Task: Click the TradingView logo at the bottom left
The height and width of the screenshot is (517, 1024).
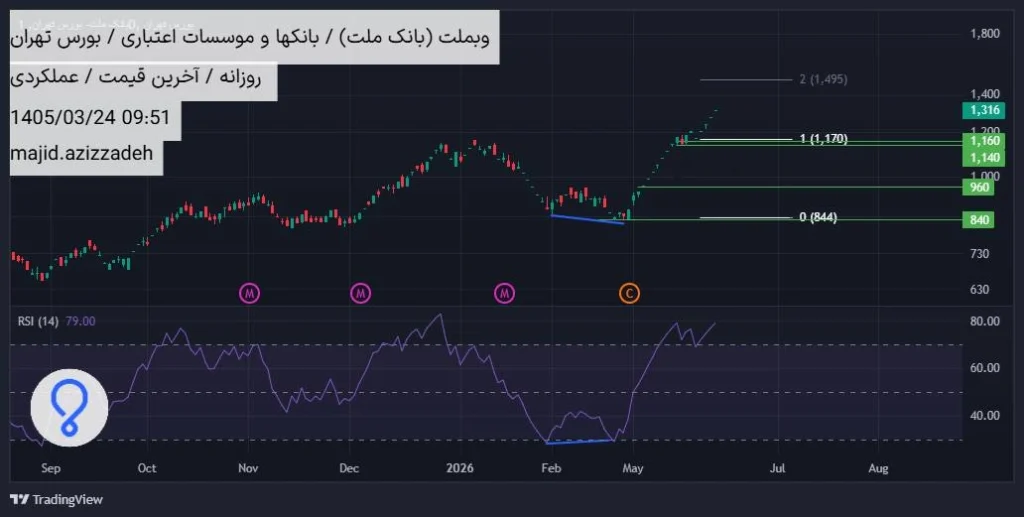Action: (x=57, y=499)
